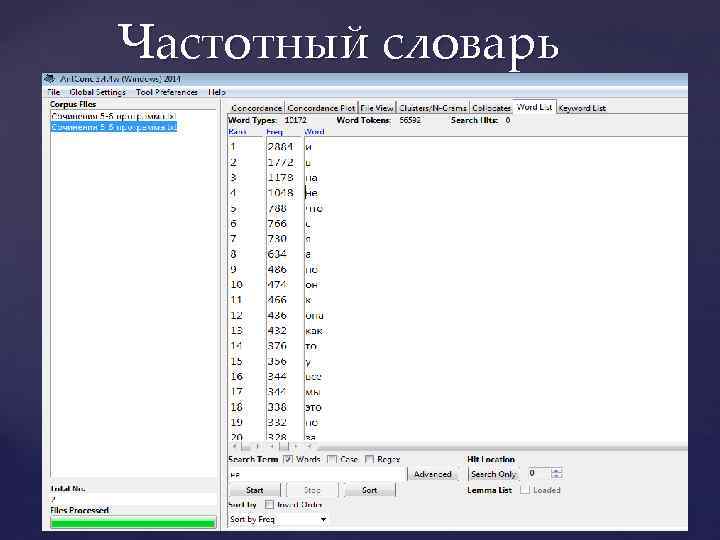Image resolution: width=720 pixels, height=540 pixels.
Task: Select the word 'это' in row 18
Action: point(313,407)
